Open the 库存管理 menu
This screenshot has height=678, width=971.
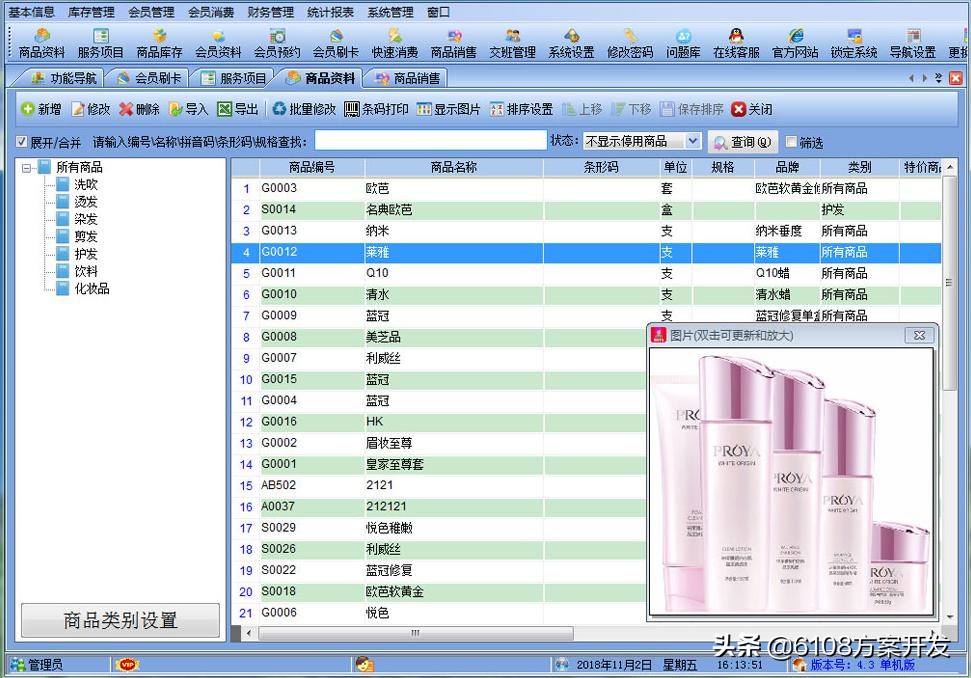91,12
